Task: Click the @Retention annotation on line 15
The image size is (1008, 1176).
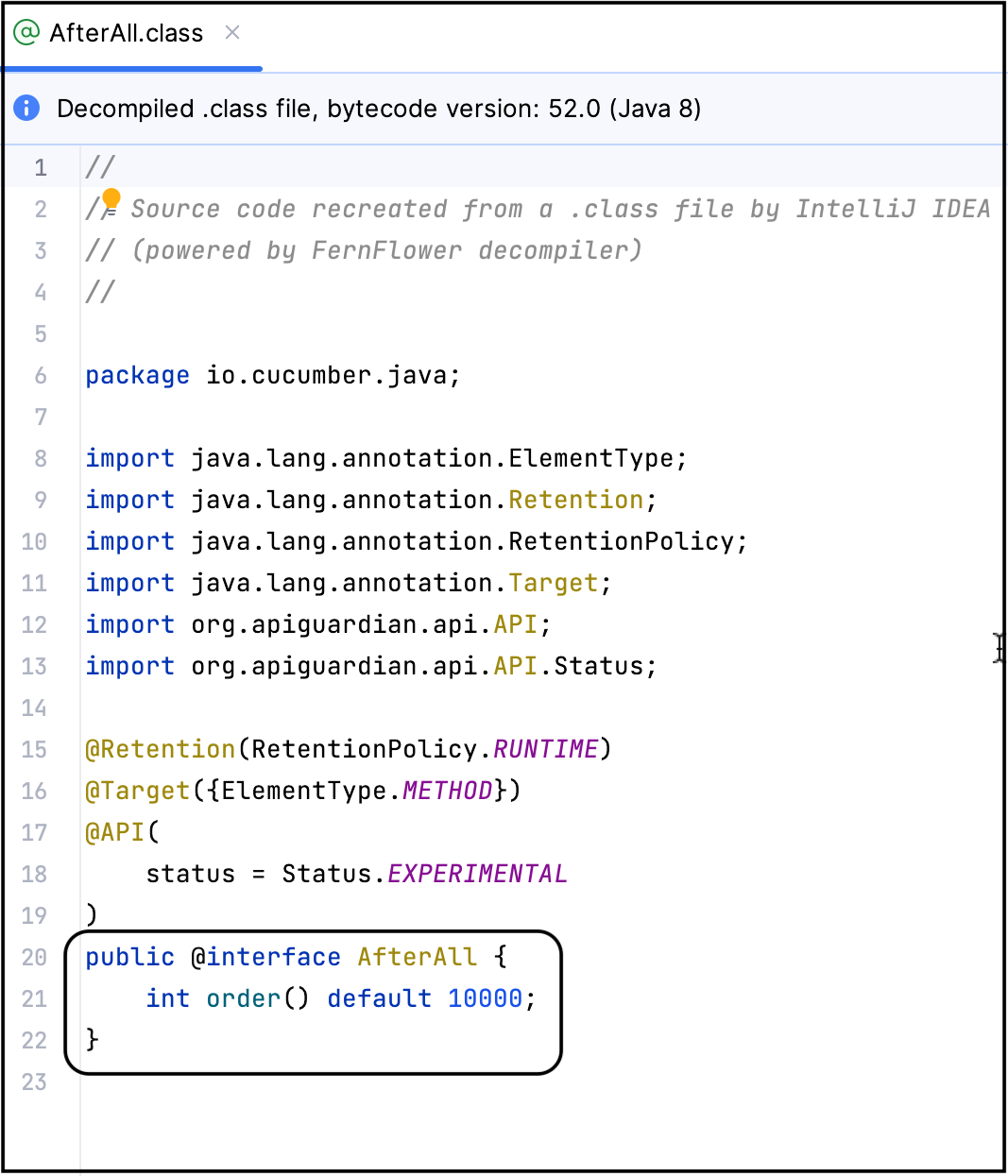Action: [x=160, y=749]
